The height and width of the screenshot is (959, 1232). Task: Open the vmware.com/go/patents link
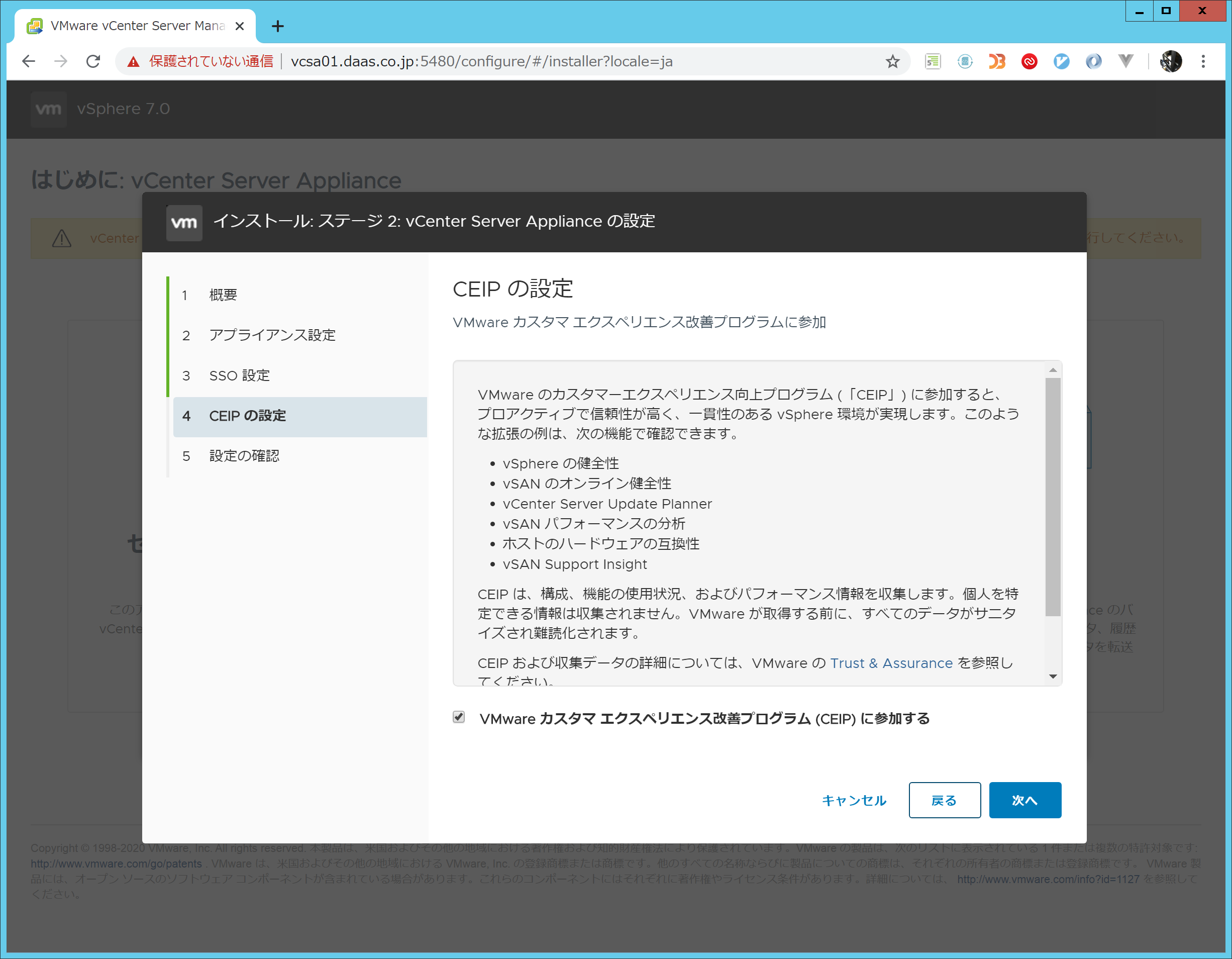[116, 864]
